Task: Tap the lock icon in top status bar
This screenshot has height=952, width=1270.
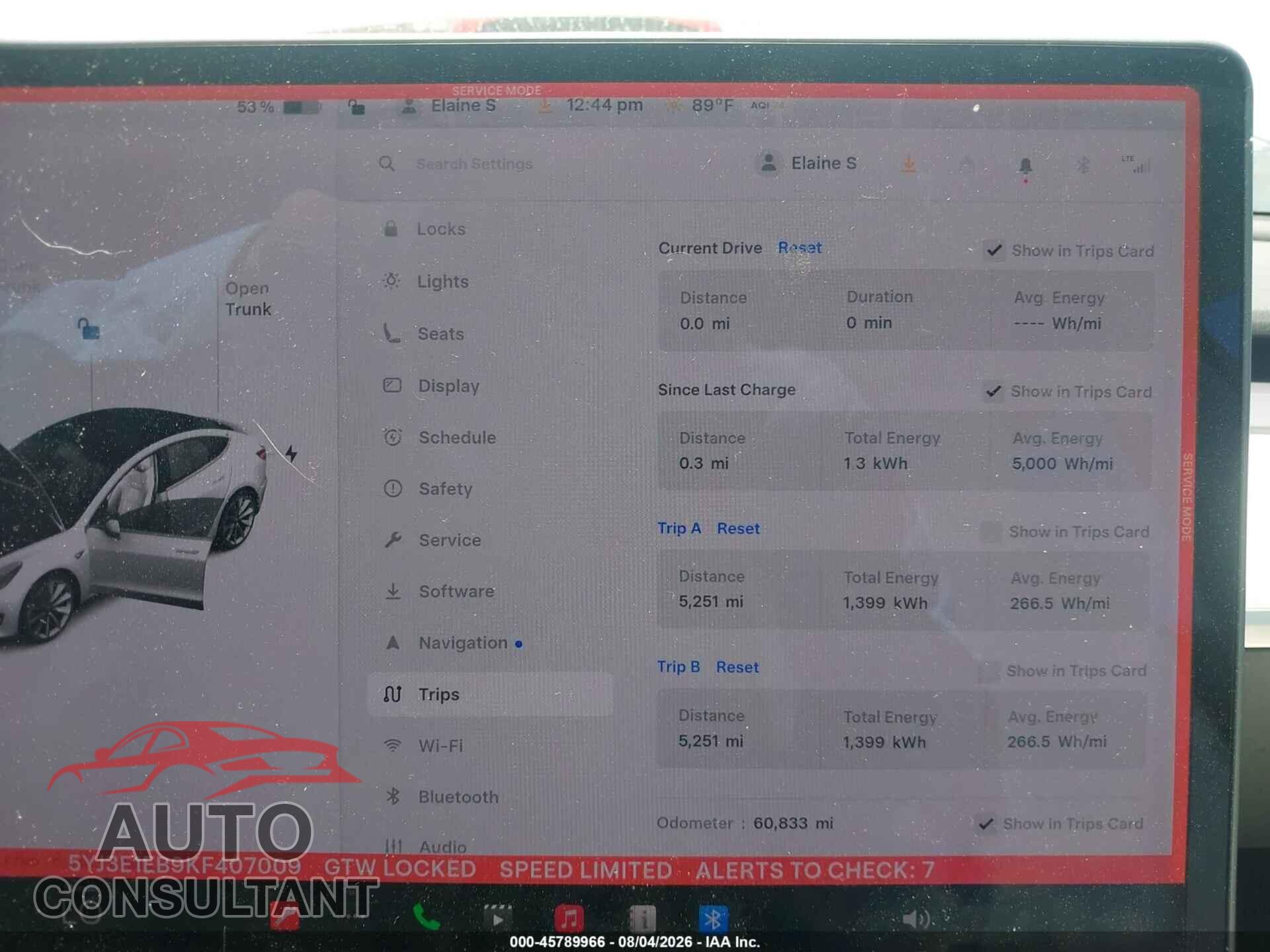Action: click(x=357, y=106)
